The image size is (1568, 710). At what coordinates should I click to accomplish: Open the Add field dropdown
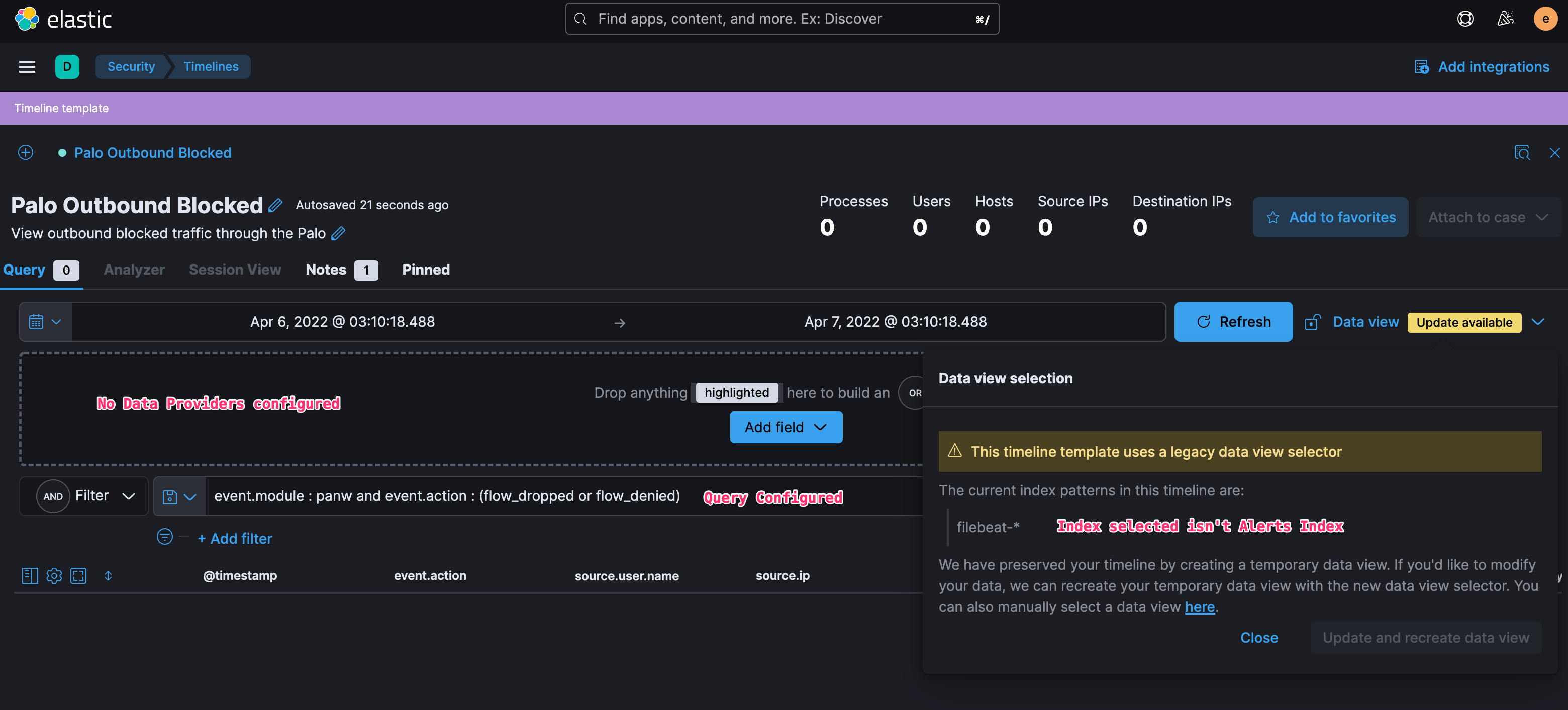pyautogui.click(x=786, y=427)
